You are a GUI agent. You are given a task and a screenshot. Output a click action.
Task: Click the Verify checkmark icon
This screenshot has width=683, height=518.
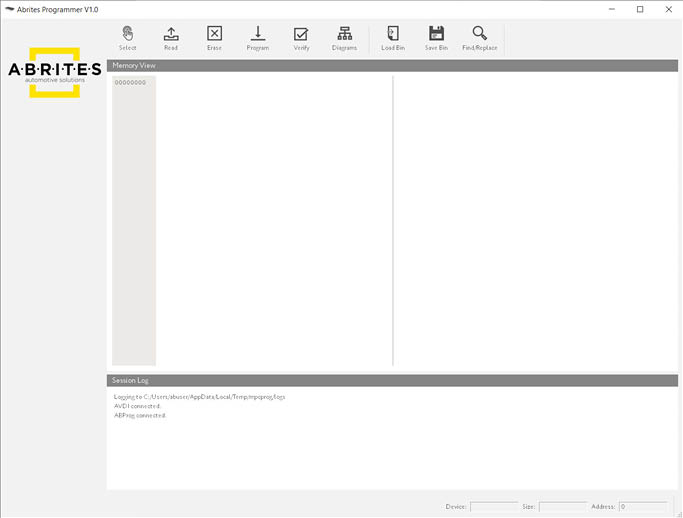click(301, 34)
